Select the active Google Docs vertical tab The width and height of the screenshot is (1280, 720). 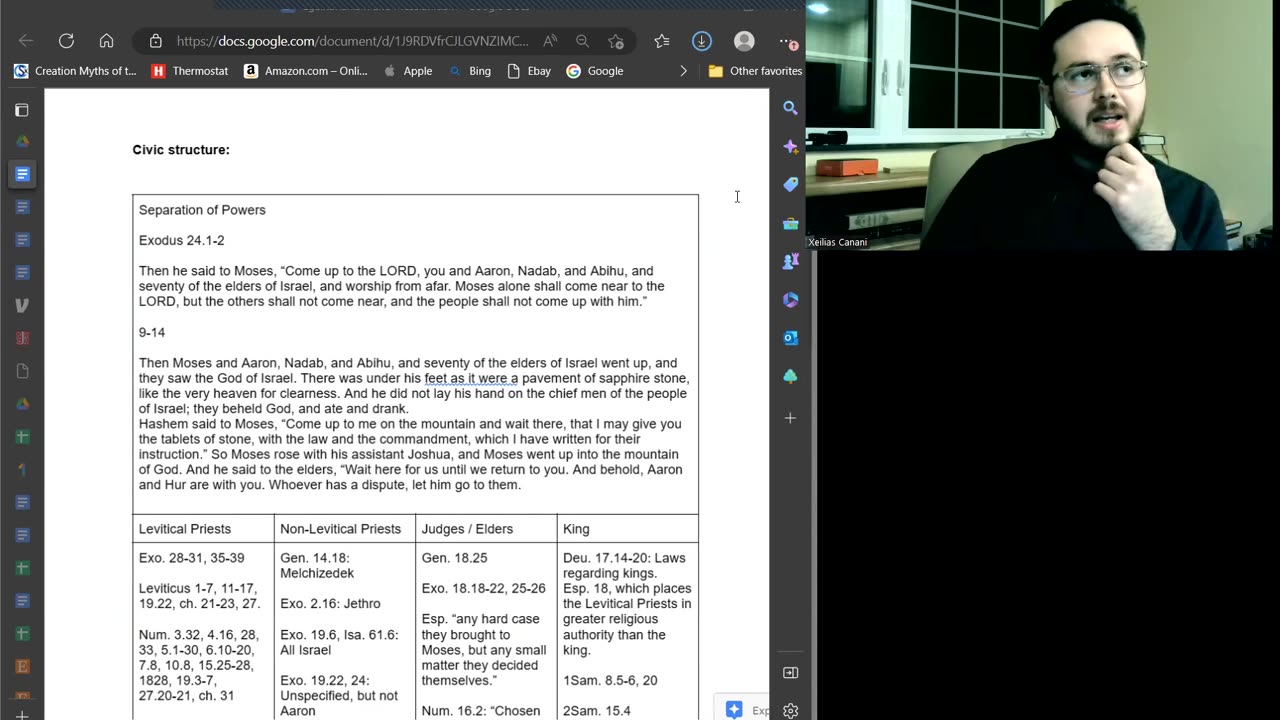(22, 174)
